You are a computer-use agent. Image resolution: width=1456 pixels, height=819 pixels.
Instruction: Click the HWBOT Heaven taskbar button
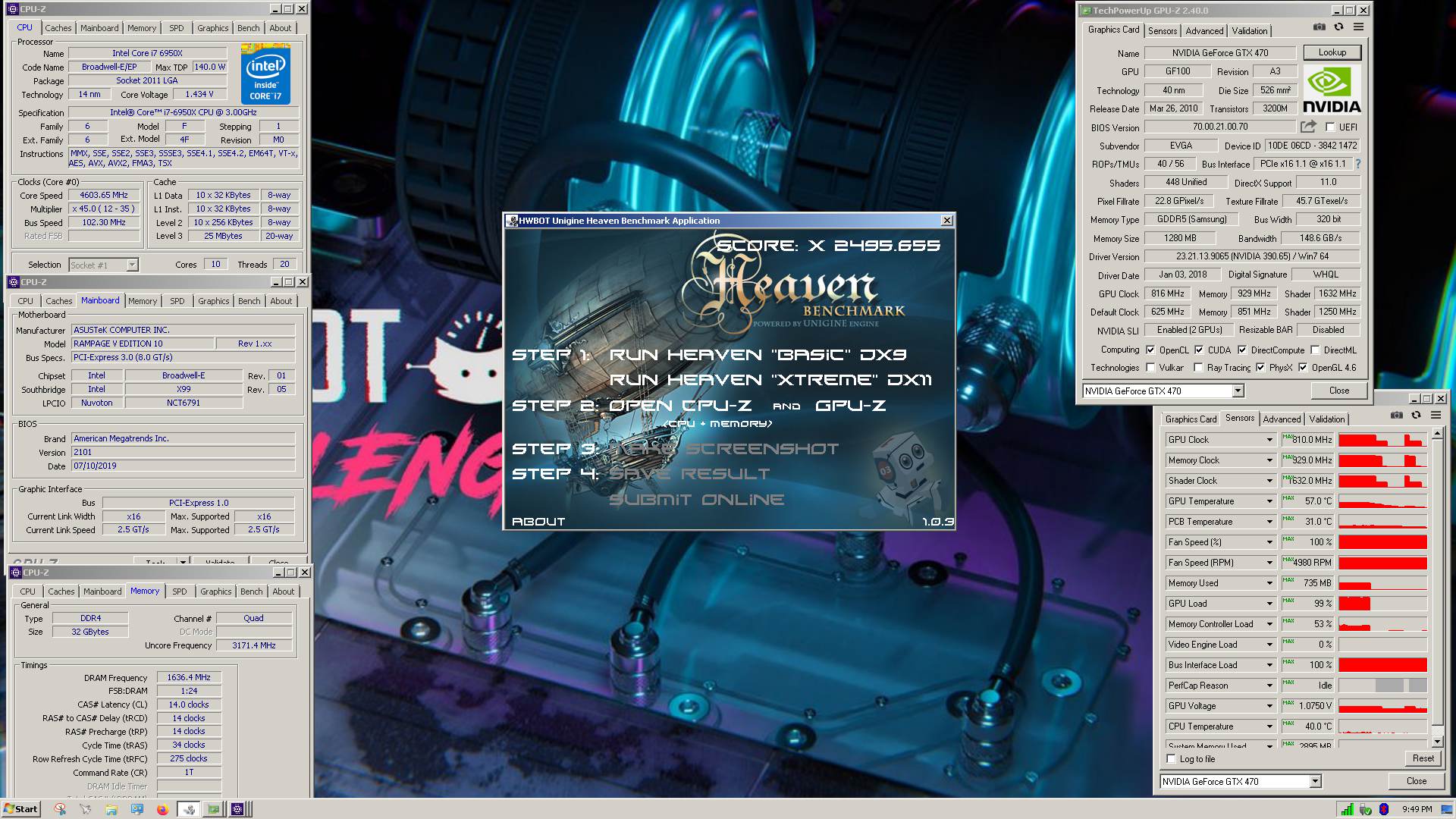point(188,809)
